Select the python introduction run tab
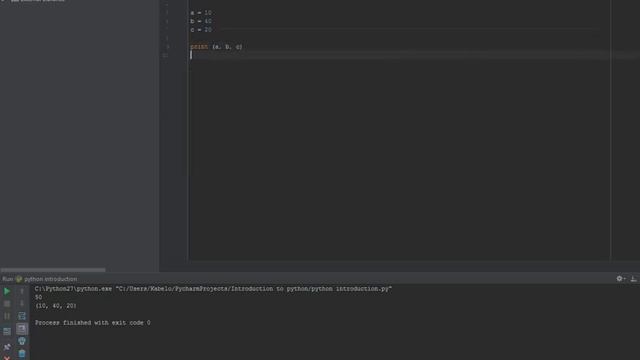640x360 pixels. [x=47, y=279]
